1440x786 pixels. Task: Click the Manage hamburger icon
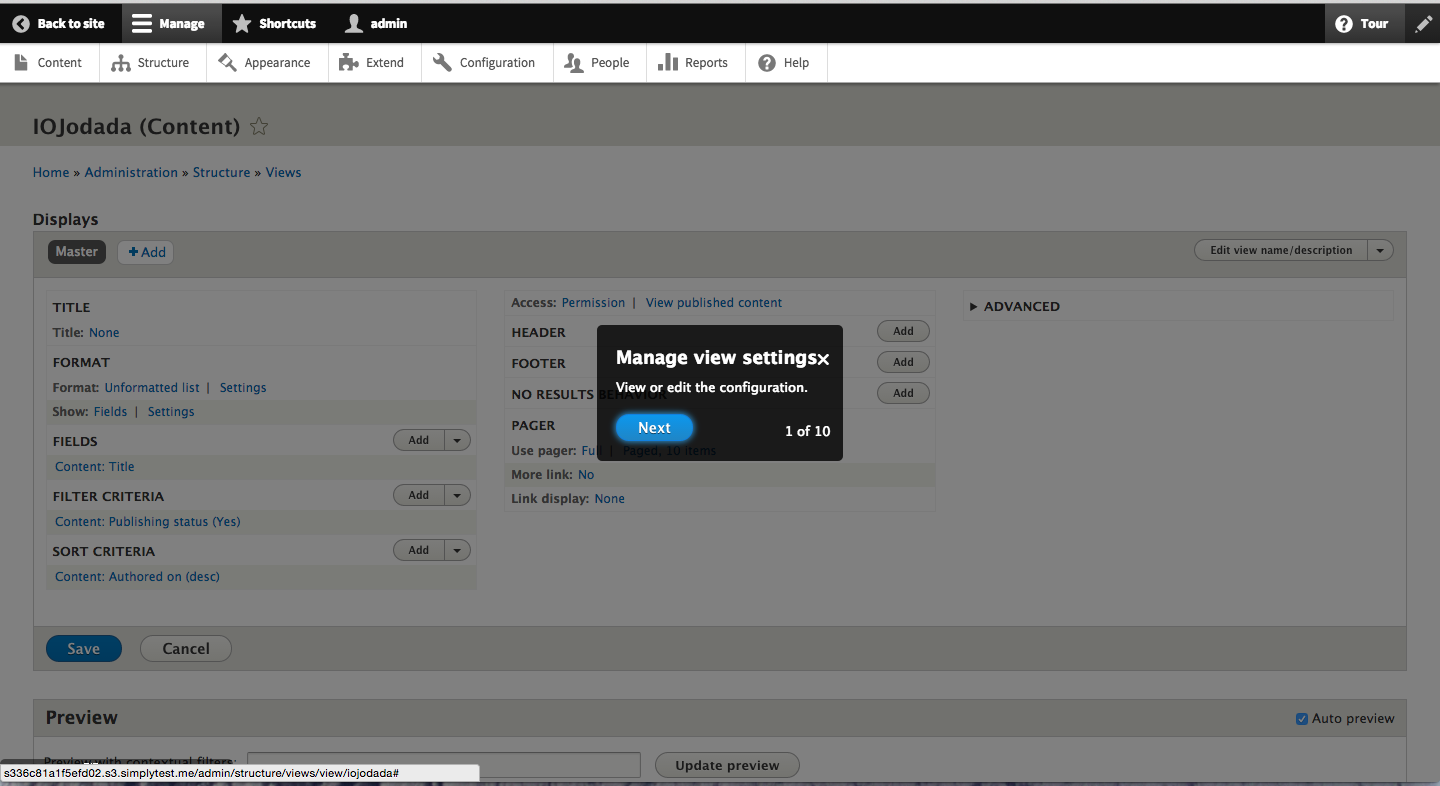(x=143, y=23)
